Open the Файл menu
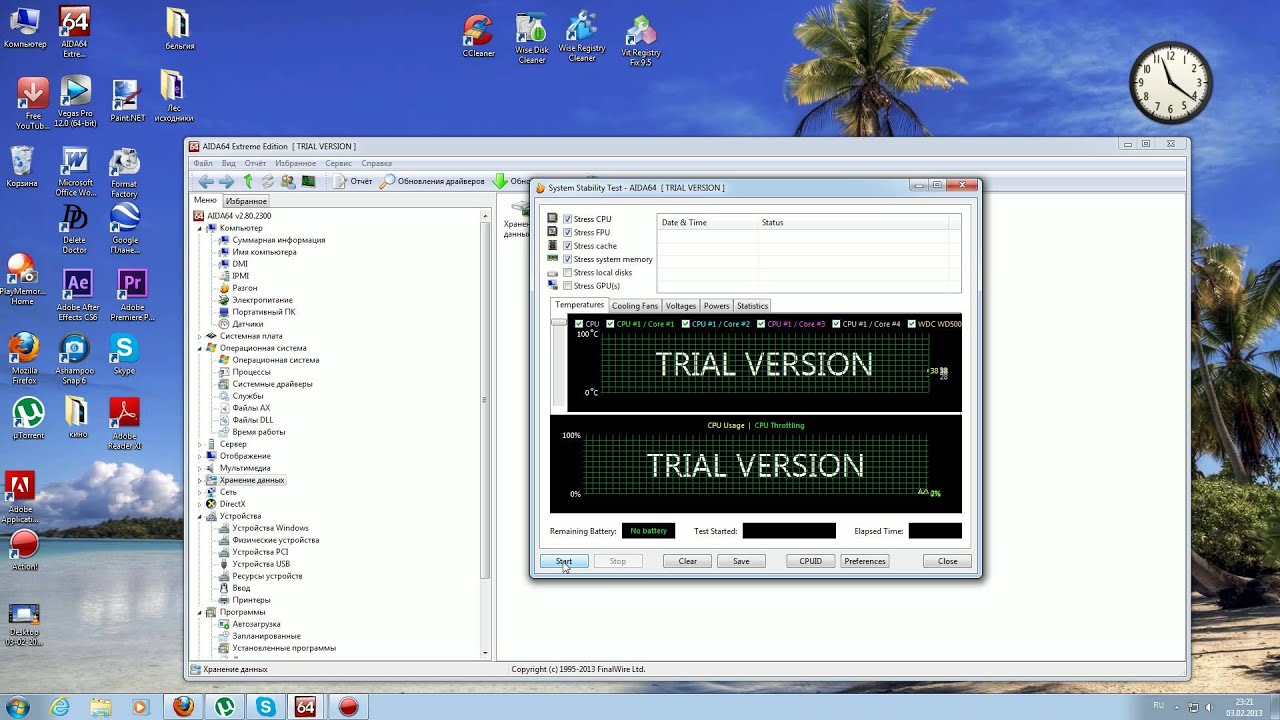The image size is (1280, 720). (203, 163)
